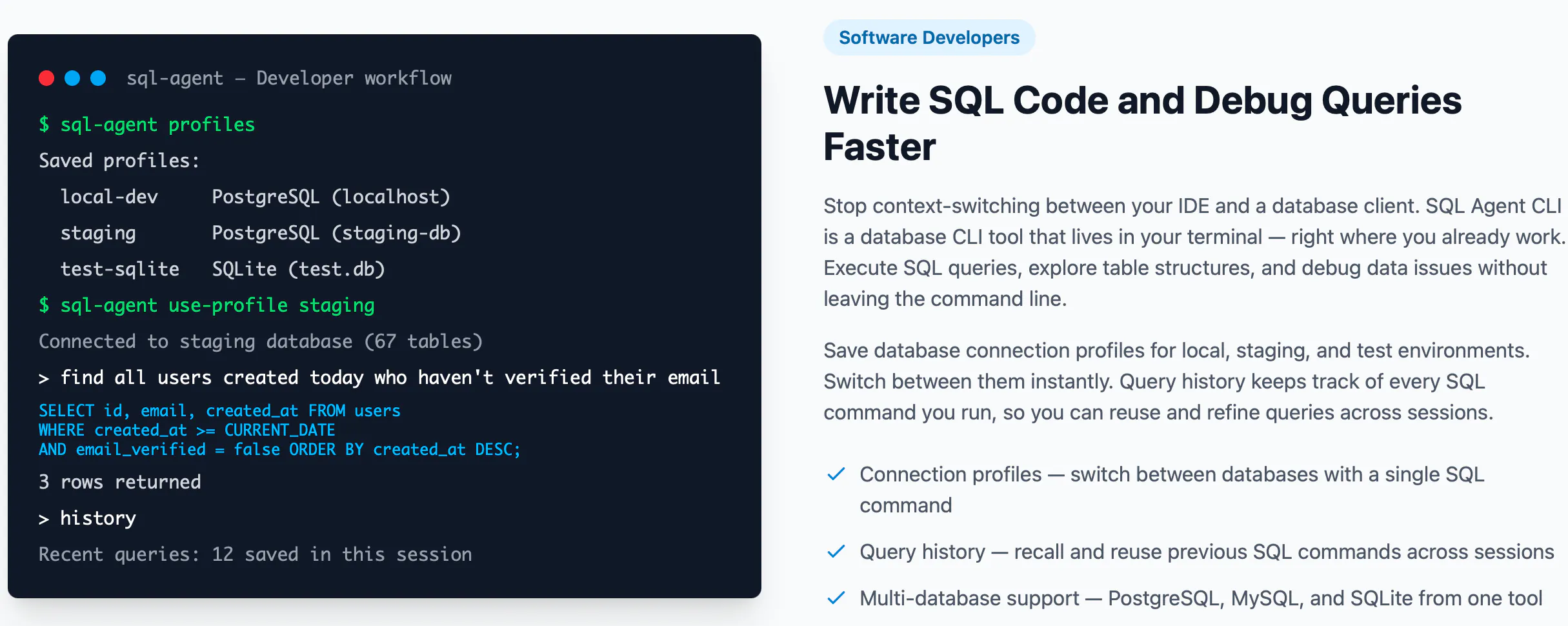Click 'SQLite (test.db)' text
This screenshot has height=626, width=1568.
point(299,269)
